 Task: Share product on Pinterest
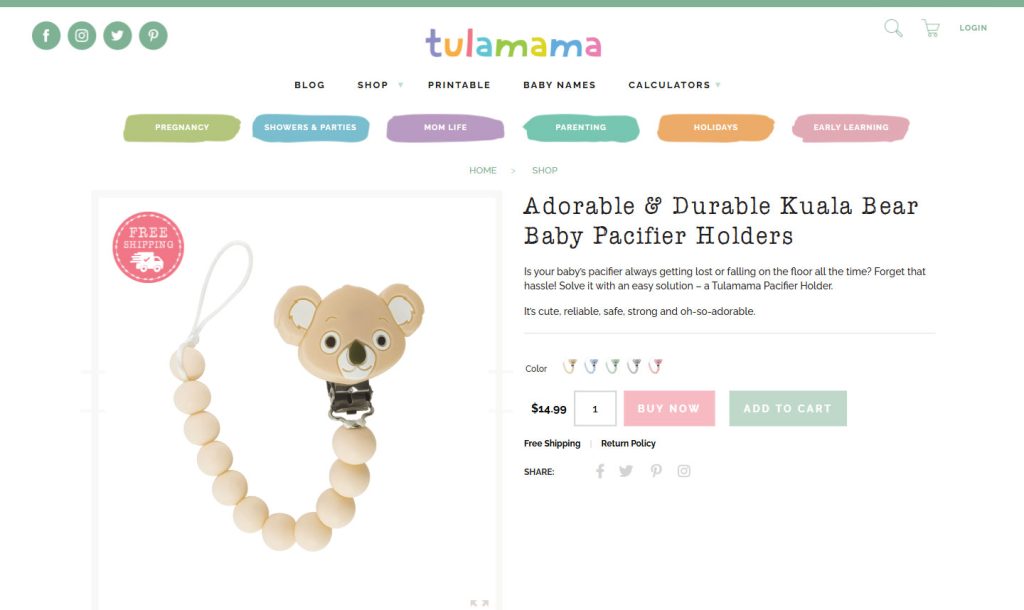coord(656,471)
